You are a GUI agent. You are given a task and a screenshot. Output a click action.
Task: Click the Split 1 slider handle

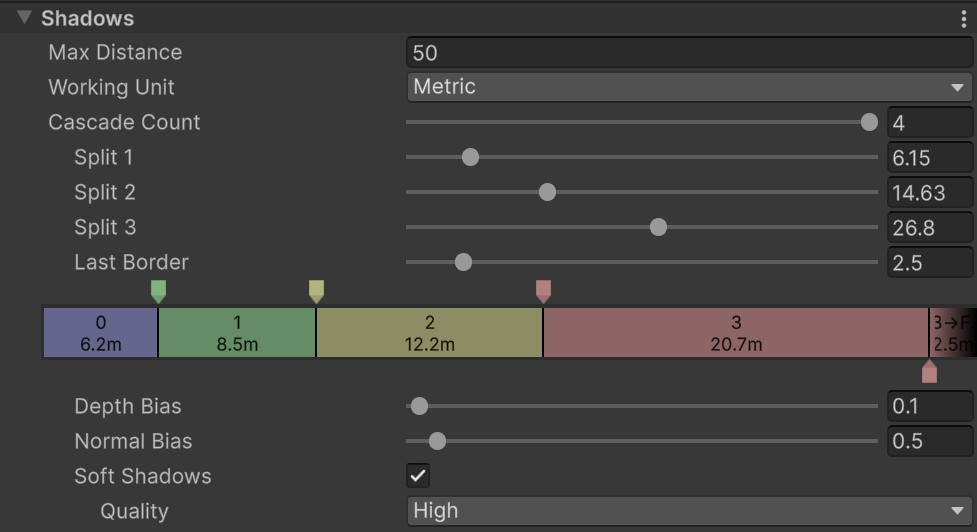(x=470, y=157)
